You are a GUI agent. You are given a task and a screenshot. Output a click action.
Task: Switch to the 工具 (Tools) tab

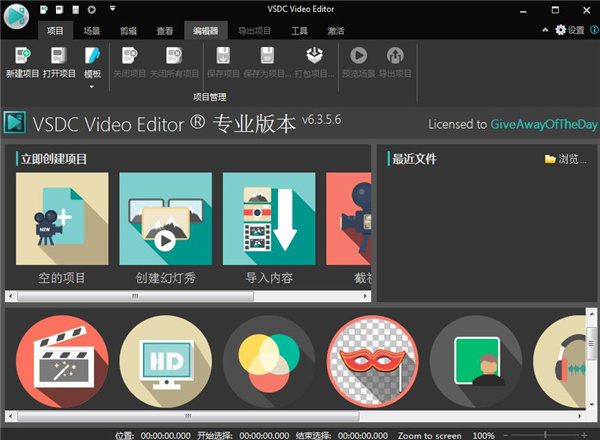point(299,31)
